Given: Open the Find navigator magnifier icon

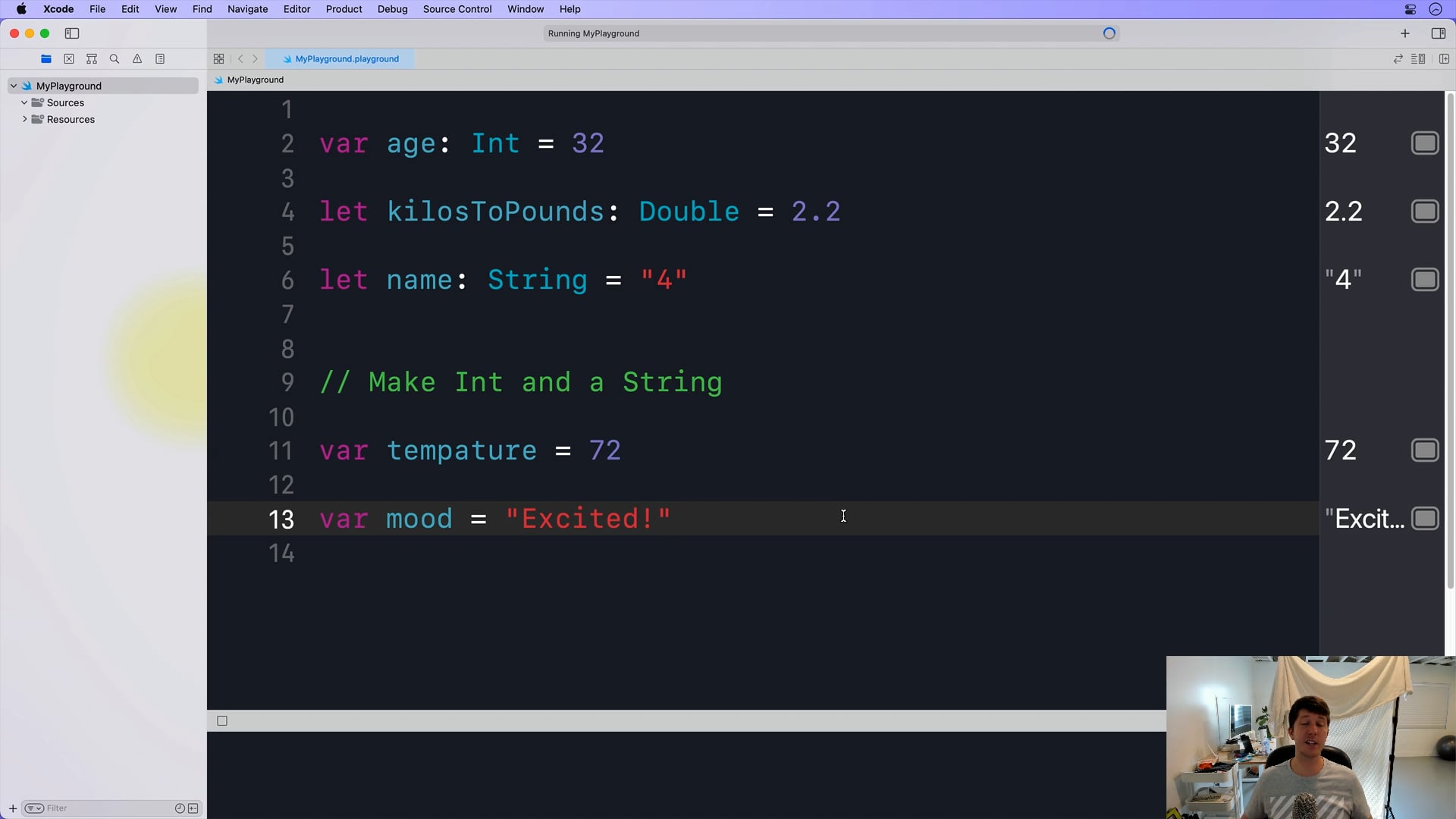Looking at the screenshot, I should (115, 59).
